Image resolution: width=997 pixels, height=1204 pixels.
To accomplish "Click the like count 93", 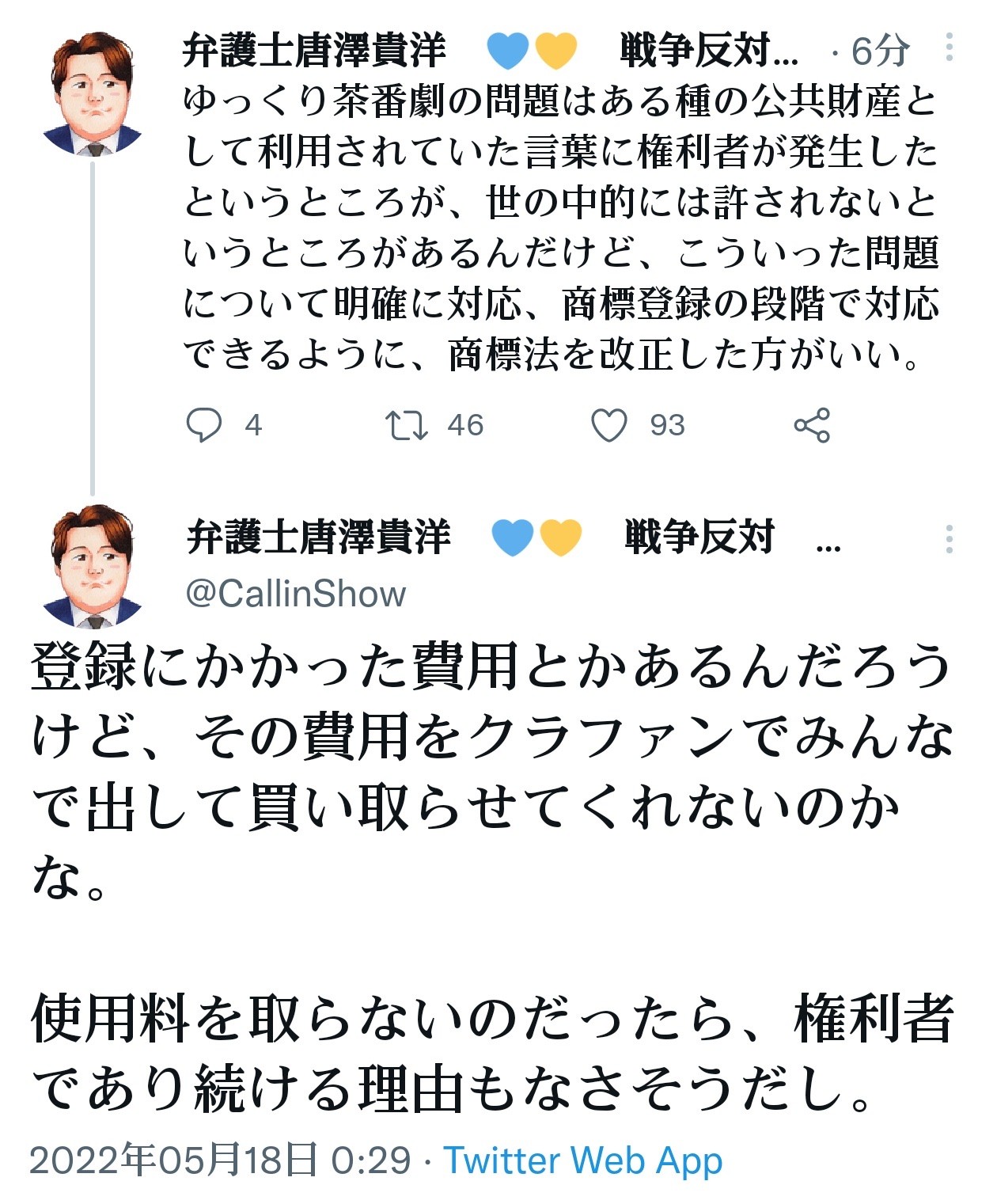I will [x=667, y=425].
